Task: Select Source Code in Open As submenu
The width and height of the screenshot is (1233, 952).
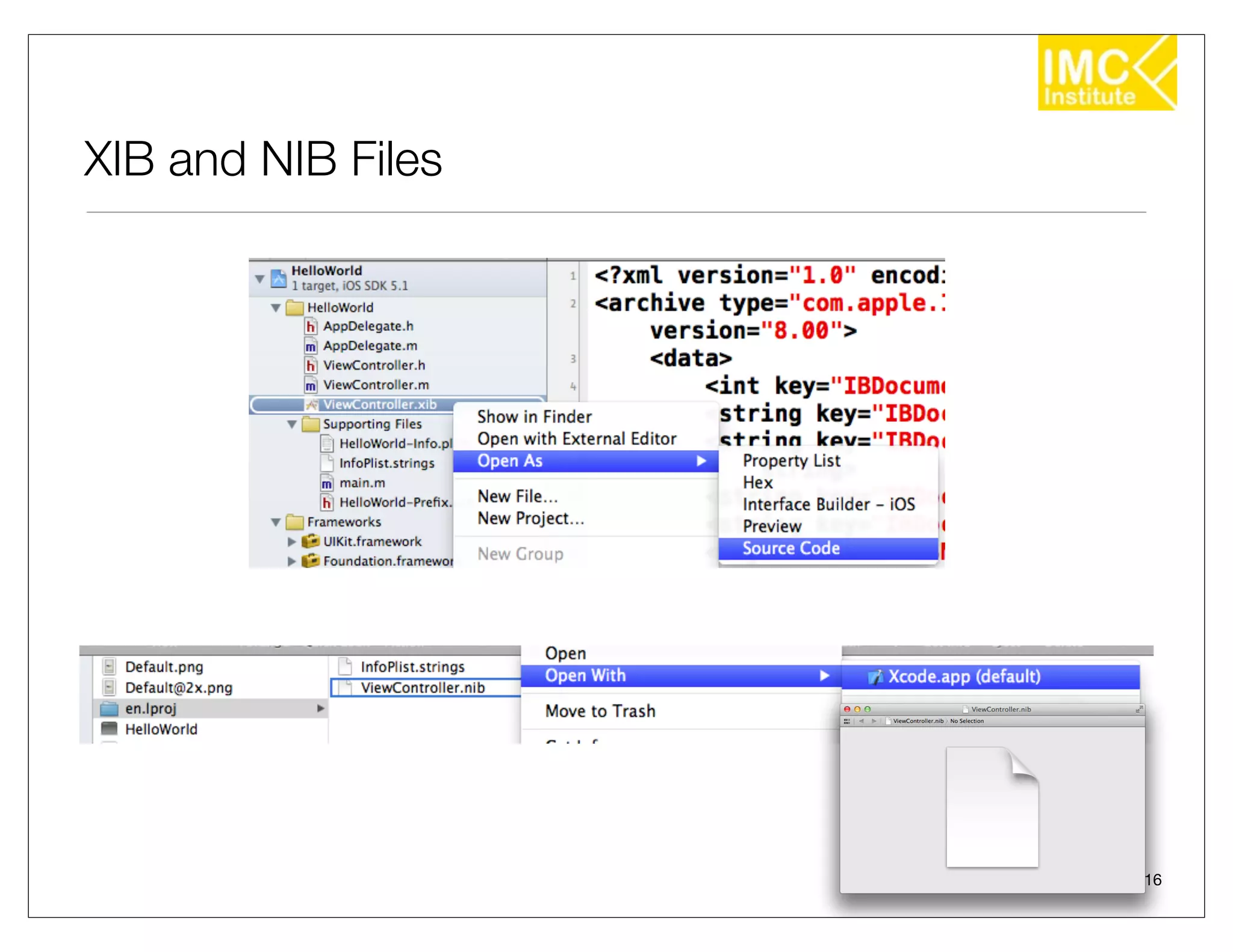Action: (x=828, y=549)
